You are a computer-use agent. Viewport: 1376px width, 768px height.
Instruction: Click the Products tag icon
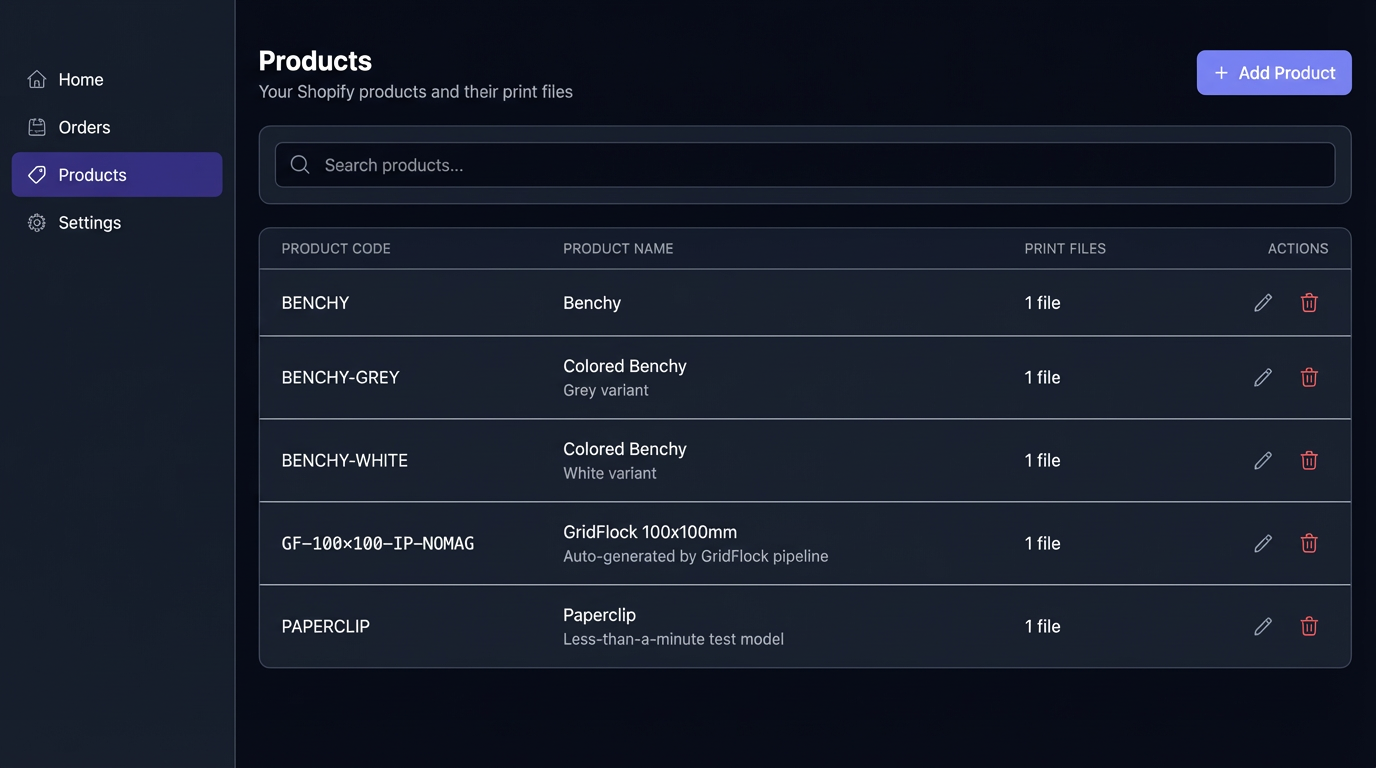(37, 174)
